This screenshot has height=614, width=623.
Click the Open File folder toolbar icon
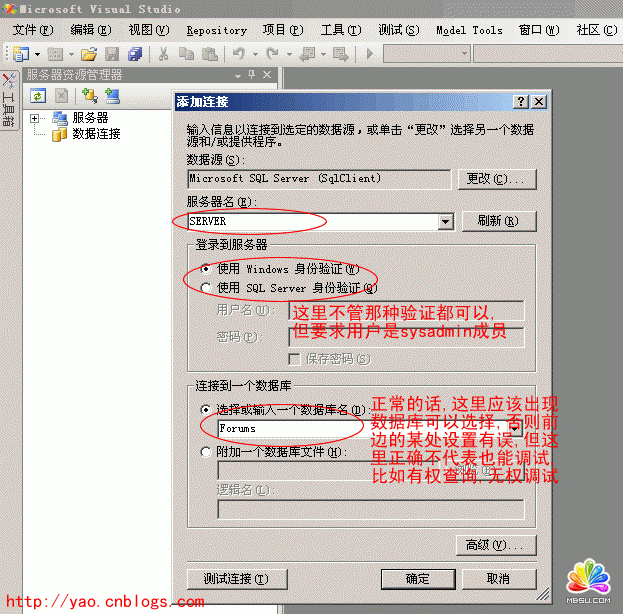pos(89,54)
